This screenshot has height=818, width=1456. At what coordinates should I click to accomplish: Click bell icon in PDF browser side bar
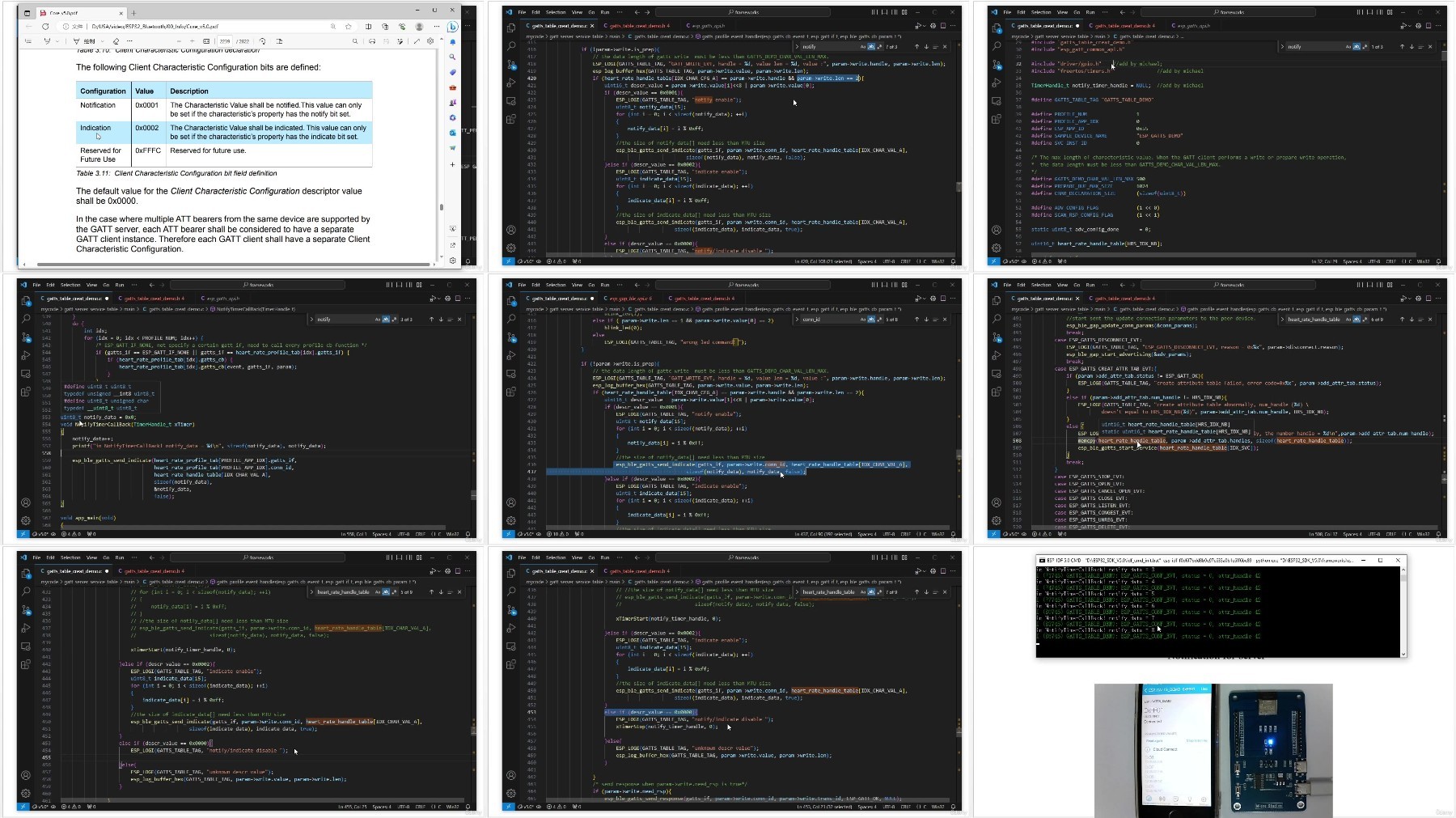click(x=452, y=41)
